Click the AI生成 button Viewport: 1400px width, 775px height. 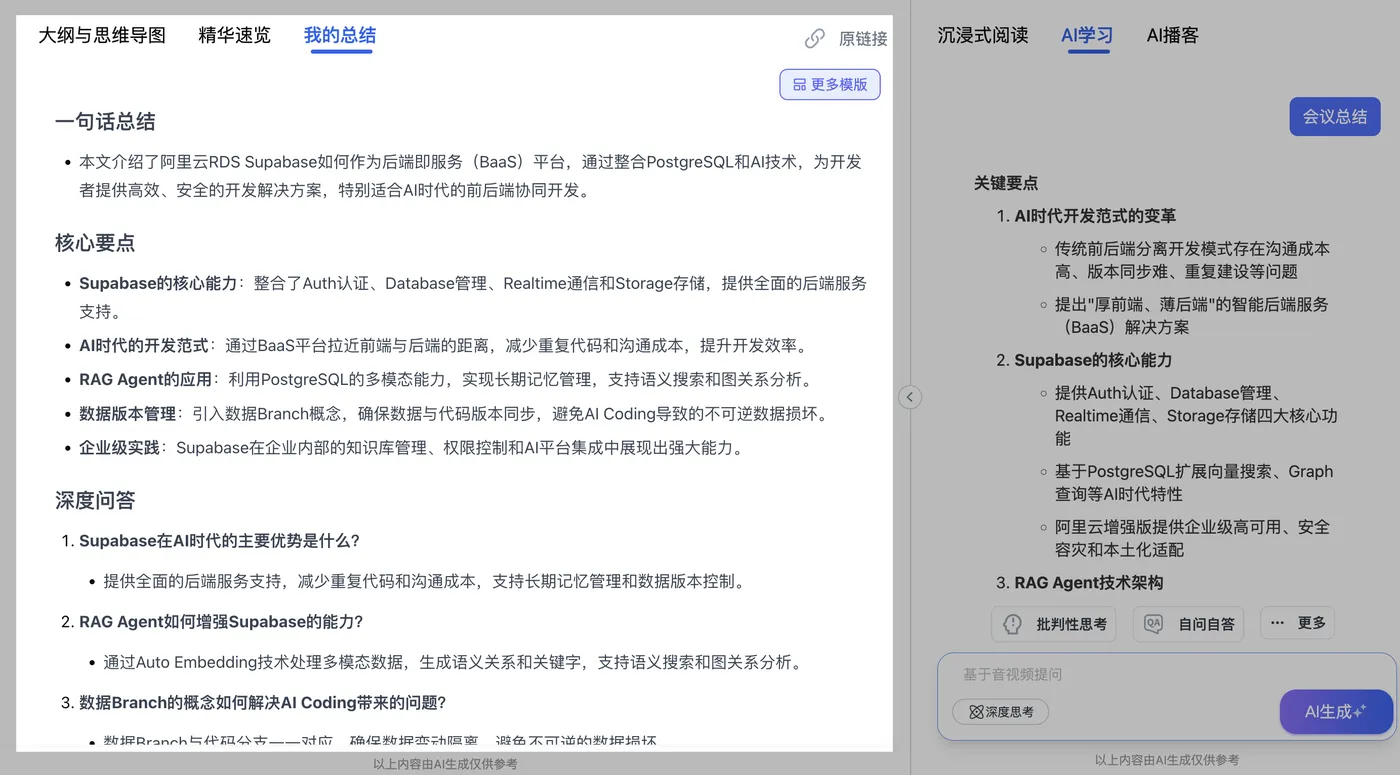1336,712
